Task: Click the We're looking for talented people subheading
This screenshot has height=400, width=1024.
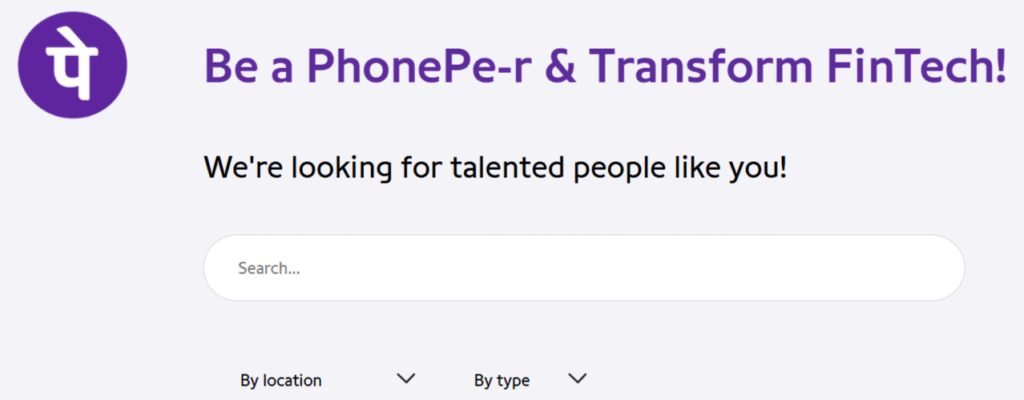Action: click(x=496, y=169)
